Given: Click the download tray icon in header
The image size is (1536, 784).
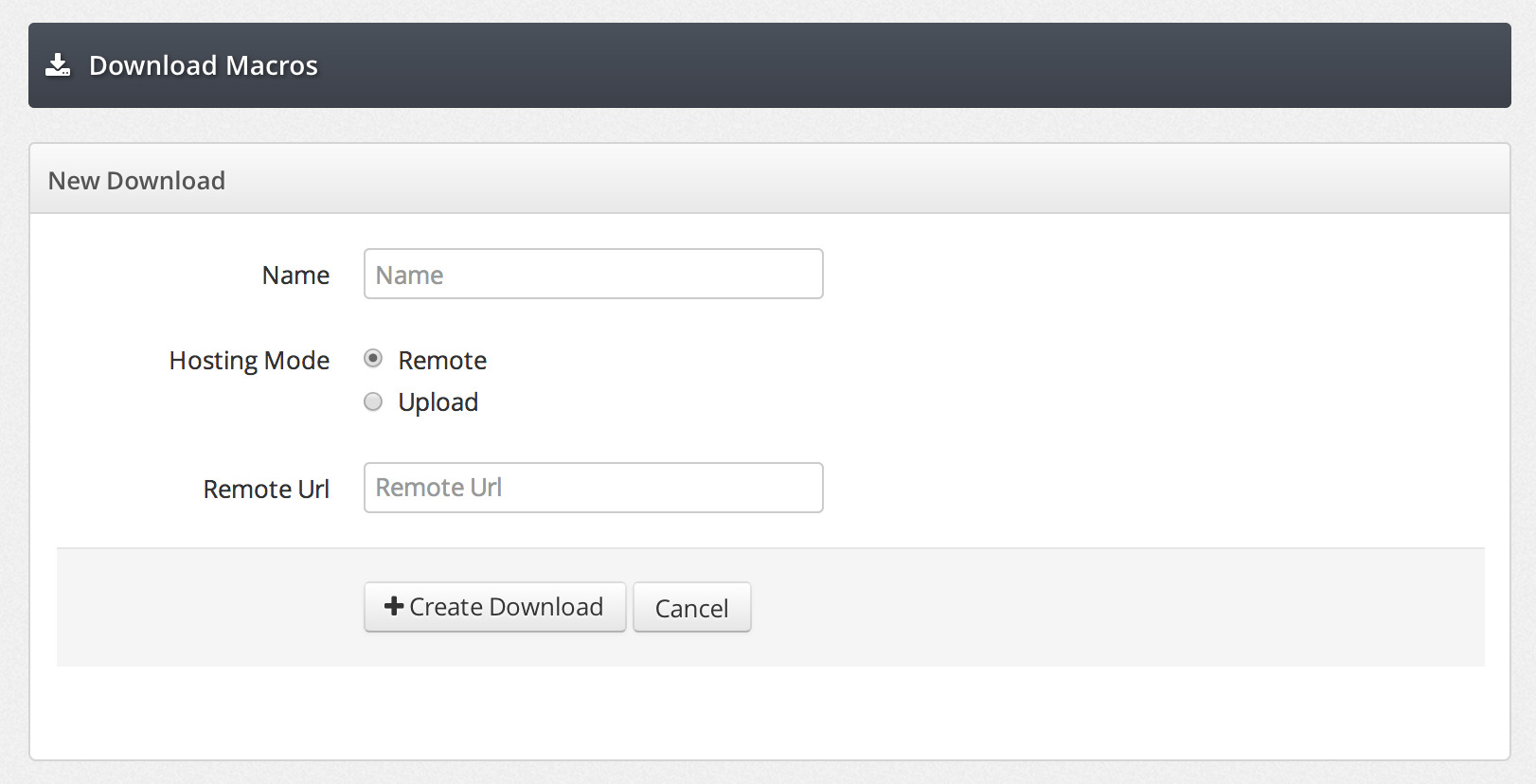Looking at the screenshot, I should [x=58, y=65].
